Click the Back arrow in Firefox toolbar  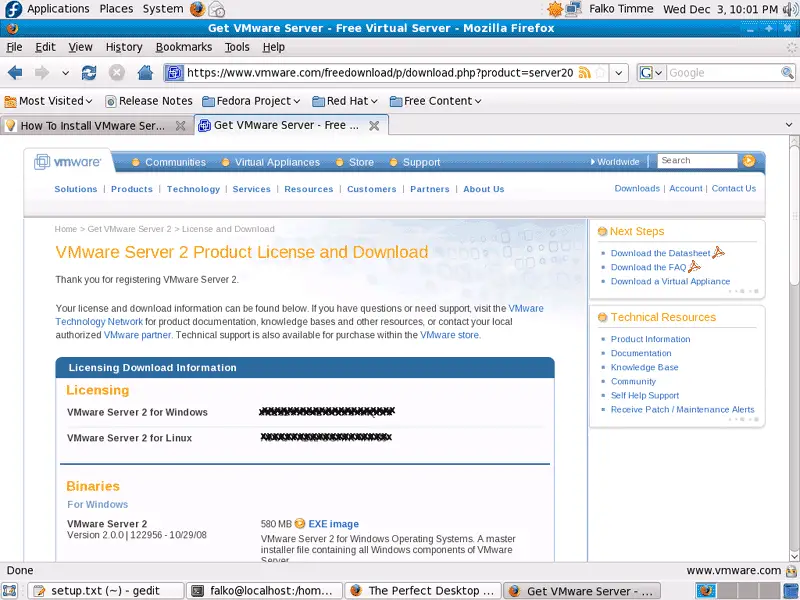[x=15, y=73]
